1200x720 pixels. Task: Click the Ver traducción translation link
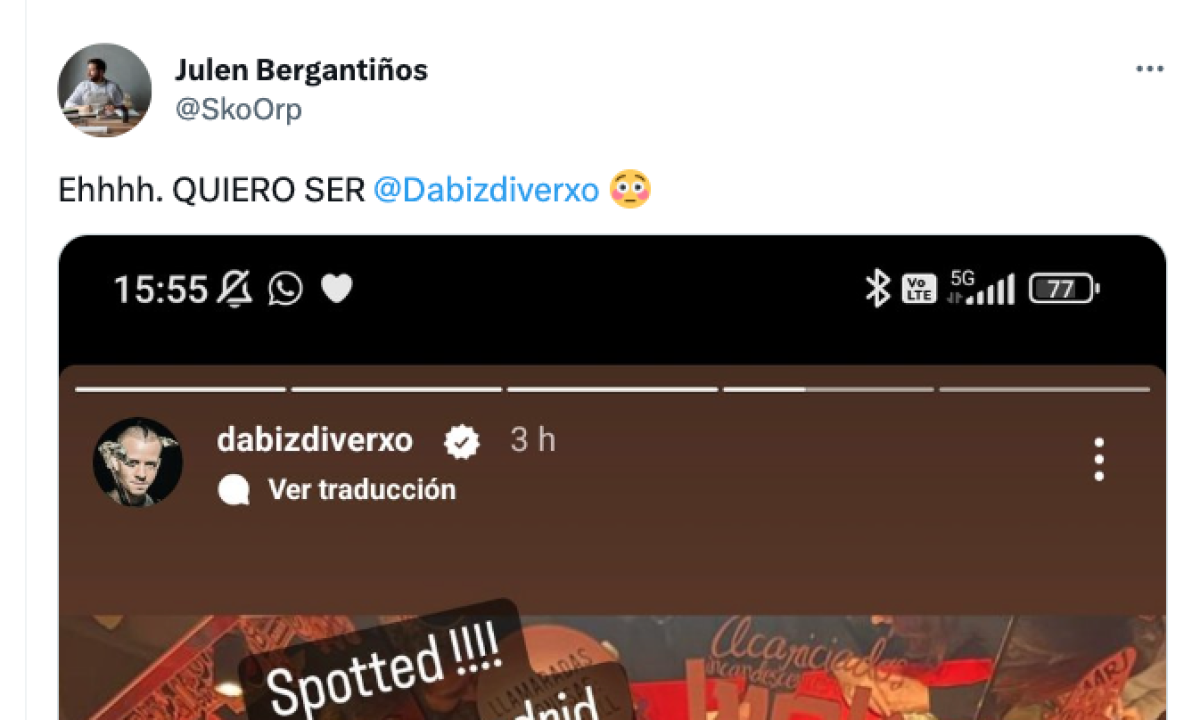click(337, 490)
